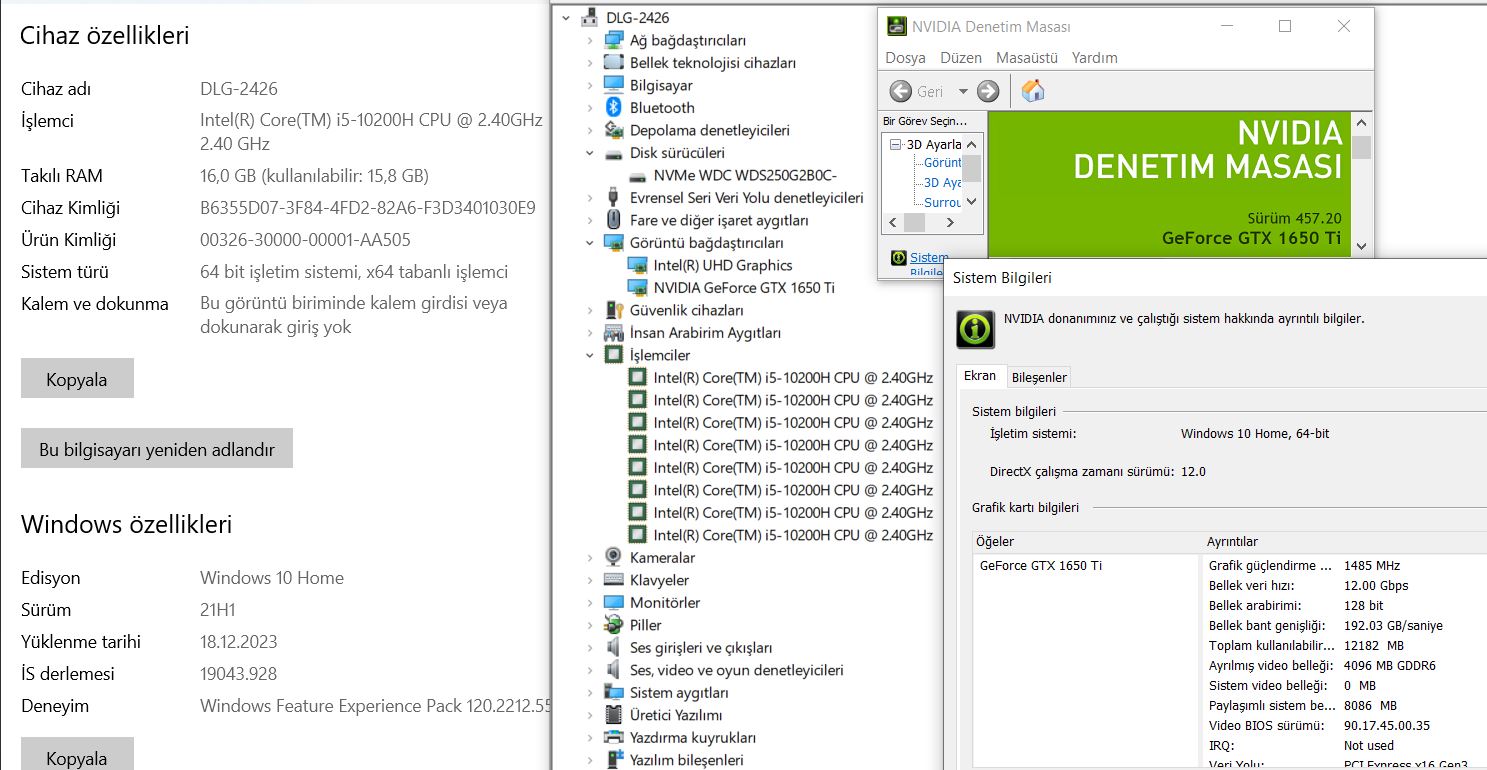Click Kopyala under Windows özellikleri
The image size is (1487, 770).
(77, 756)
